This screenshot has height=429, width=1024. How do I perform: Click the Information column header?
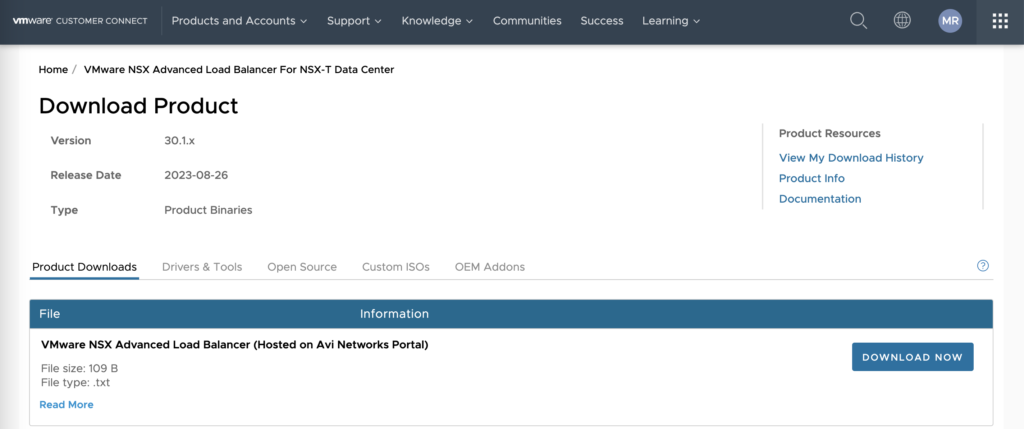[394, 314]
